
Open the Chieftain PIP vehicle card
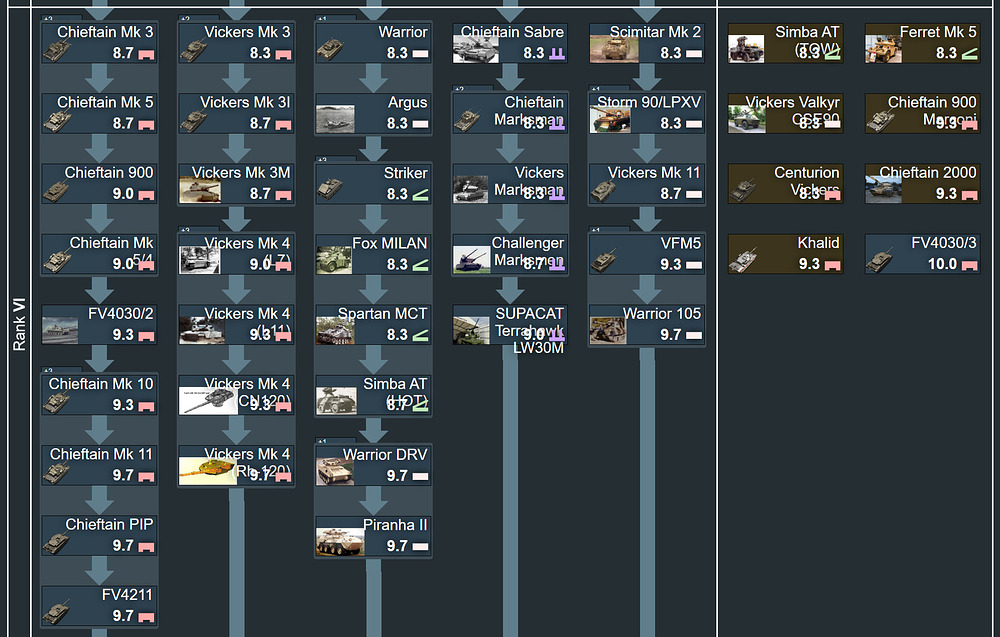point(99,535)
